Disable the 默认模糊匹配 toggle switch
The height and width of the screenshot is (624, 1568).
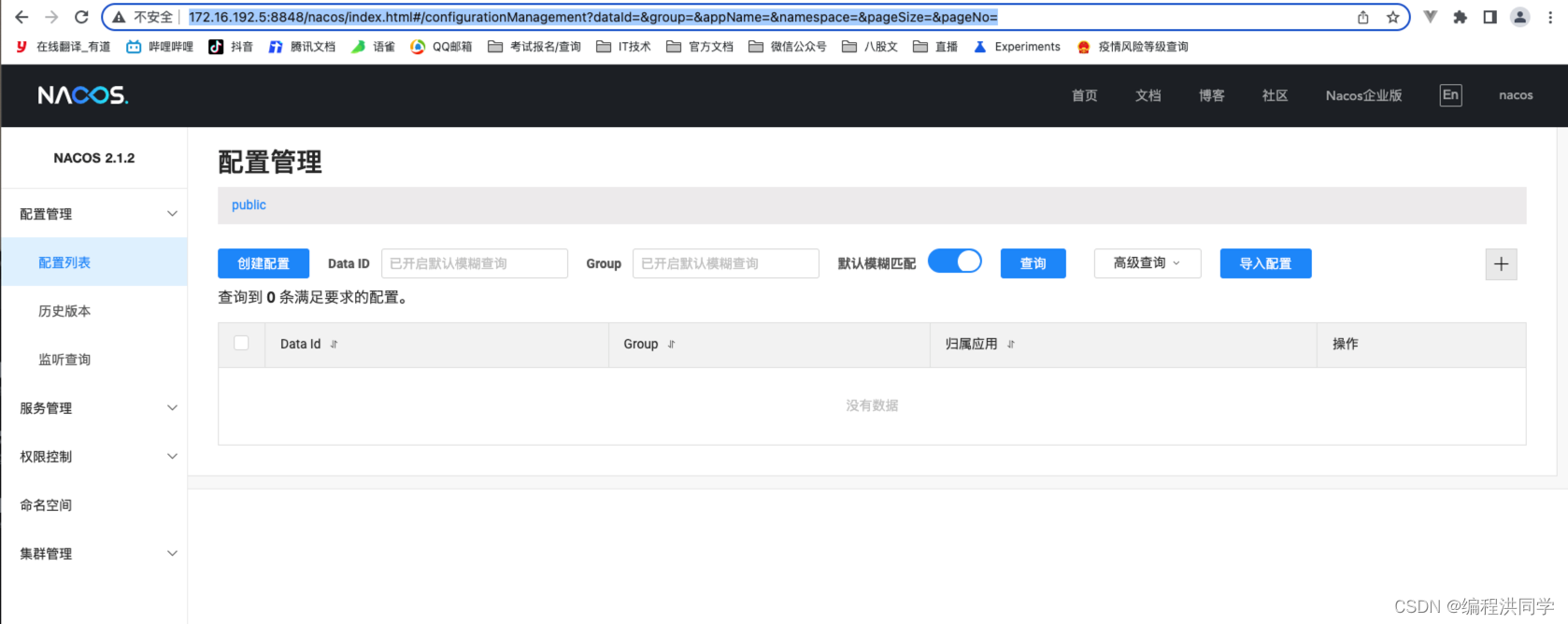(x=954, y=262)
